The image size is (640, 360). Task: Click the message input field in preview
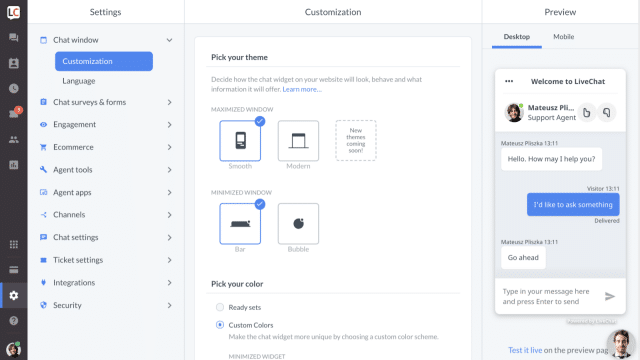547,296
